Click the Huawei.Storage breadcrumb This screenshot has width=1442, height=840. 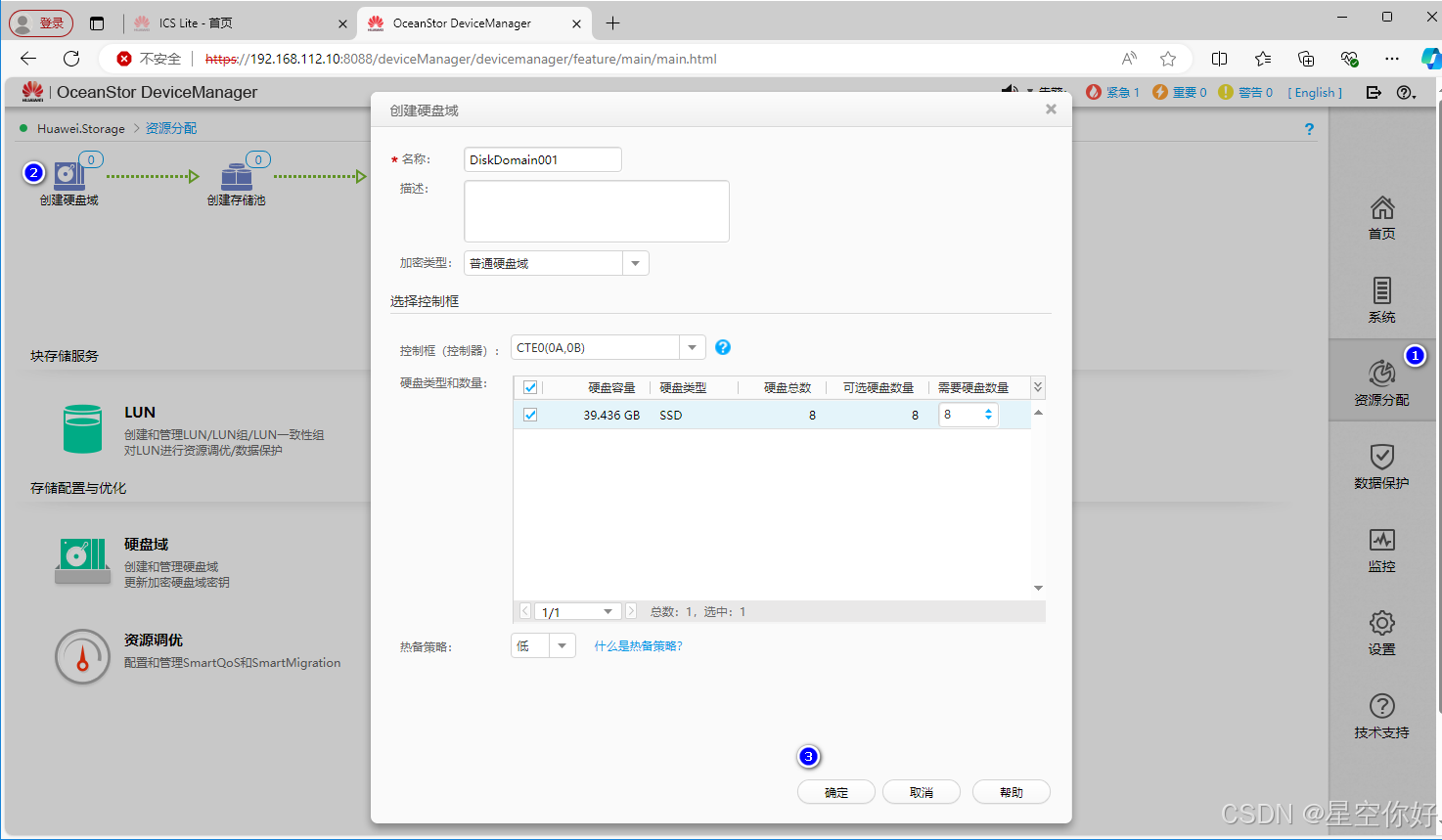[x=81, y=129]
